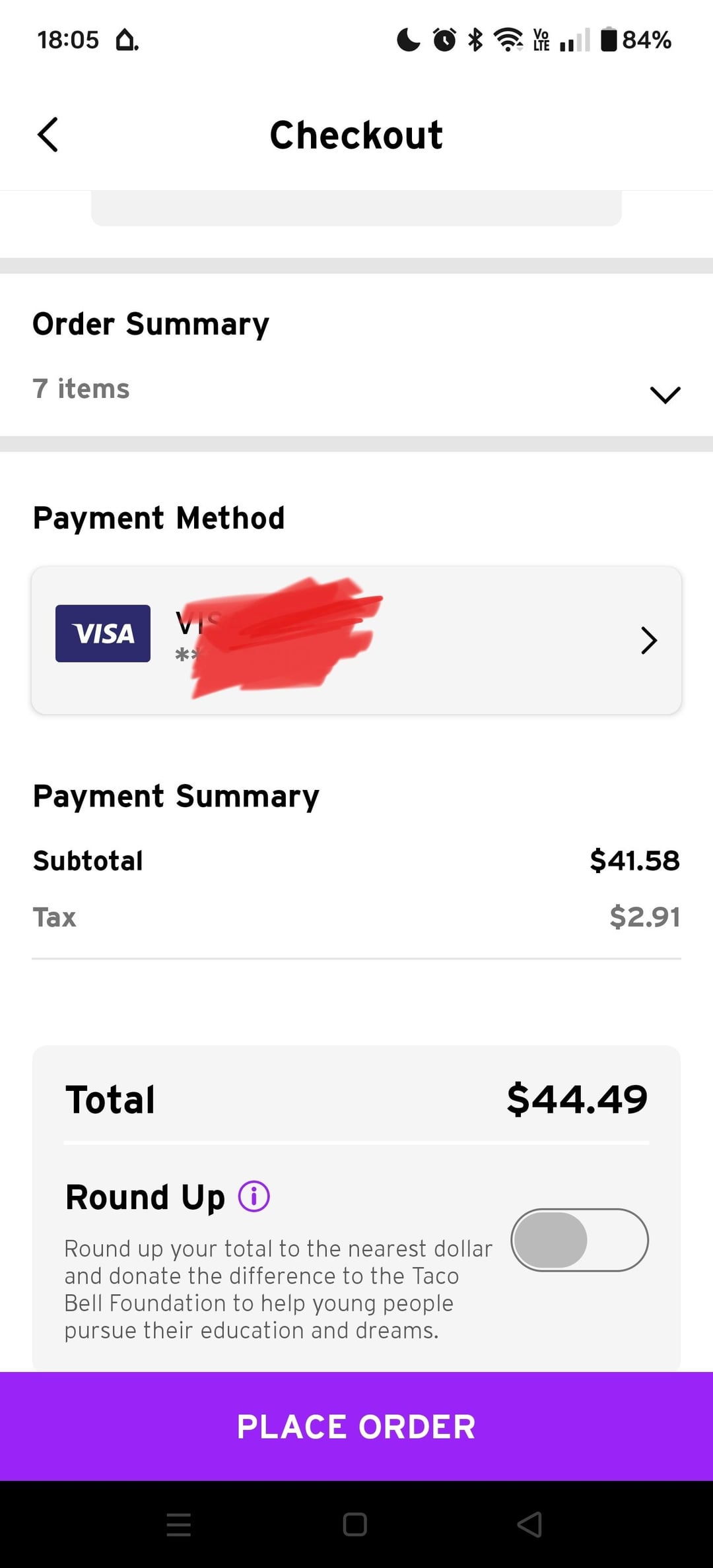Tap the Total amount $44.49

[x=577, y=1099]
